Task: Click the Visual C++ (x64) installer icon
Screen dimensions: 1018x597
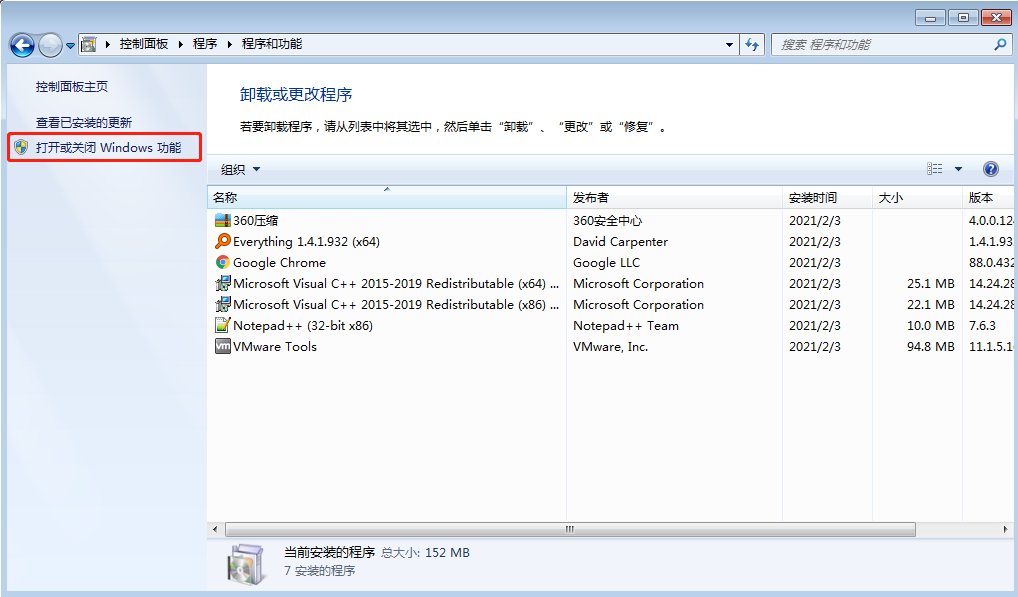Action: 223,284
